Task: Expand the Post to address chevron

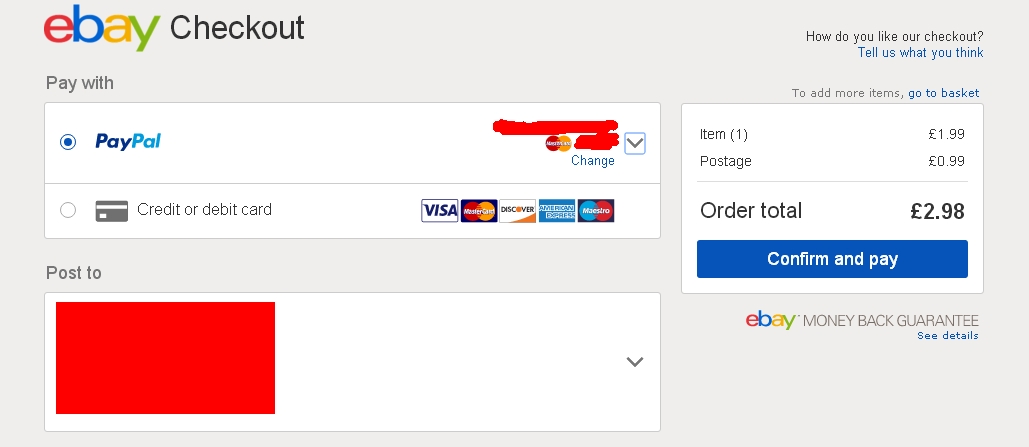Action: [635, 362]
